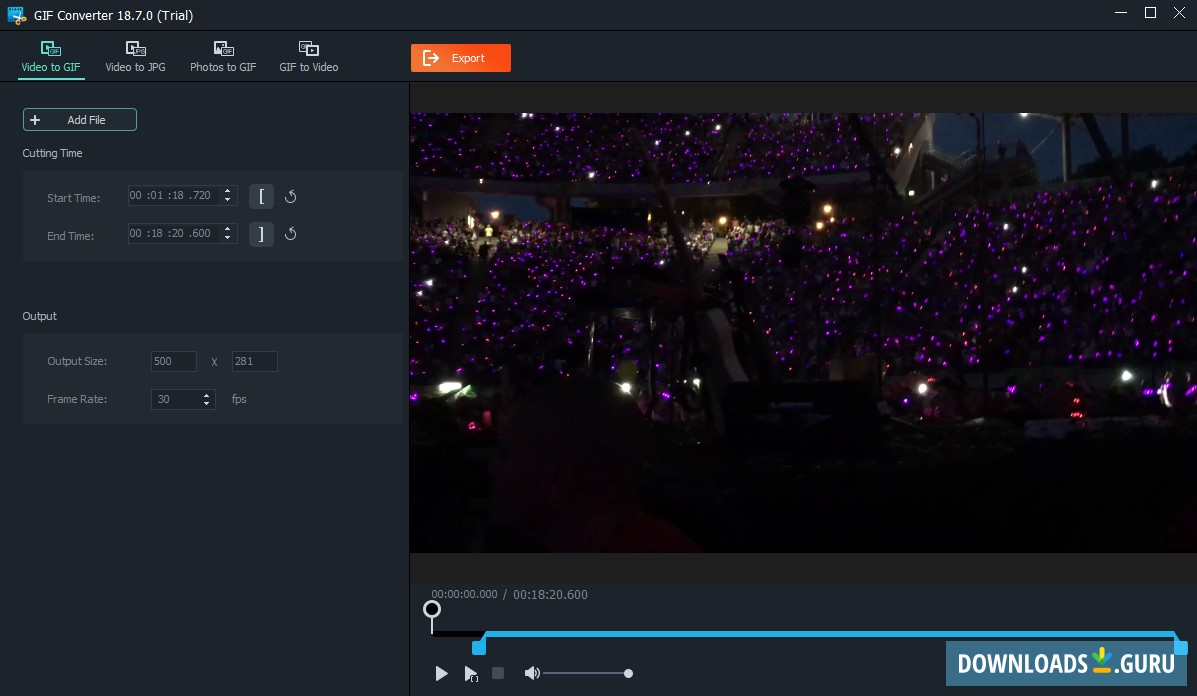This screenshot has width=1197, height=696.
Task: Click the play-selection icon beside the play button
Action: [x=470, y=673]
